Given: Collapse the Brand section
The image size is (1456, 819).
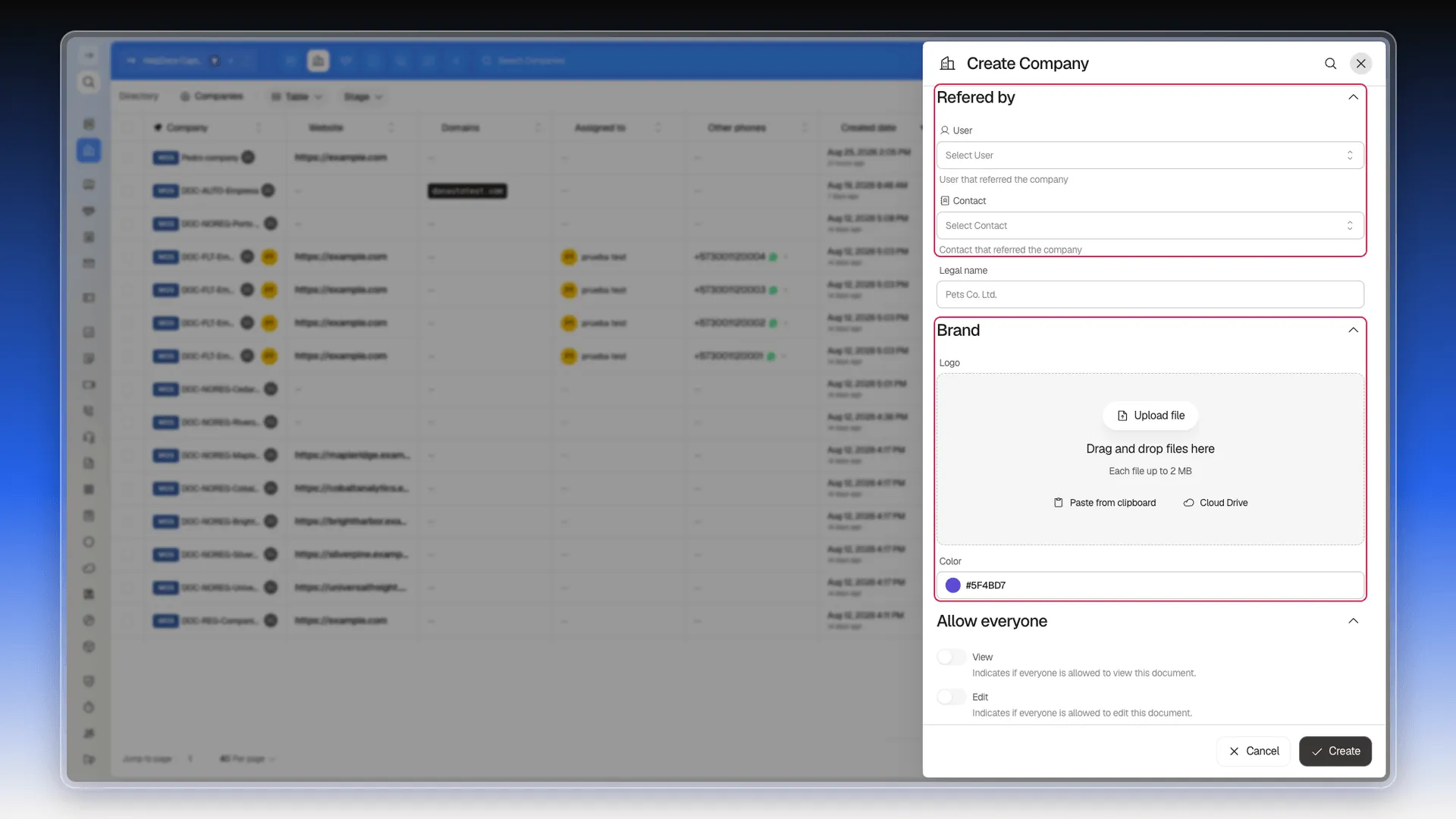Looking at the screenshot, I should (x=1353, y=330).
